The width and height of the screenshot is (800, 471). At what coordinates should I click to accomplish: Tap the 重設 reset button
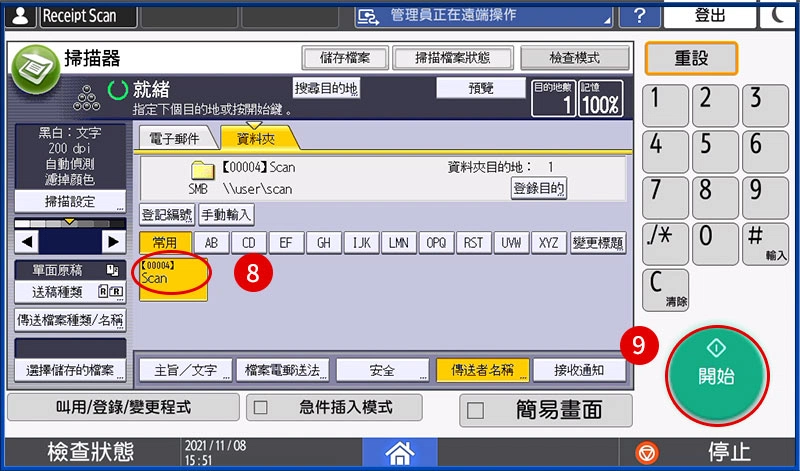coord(691,58)
